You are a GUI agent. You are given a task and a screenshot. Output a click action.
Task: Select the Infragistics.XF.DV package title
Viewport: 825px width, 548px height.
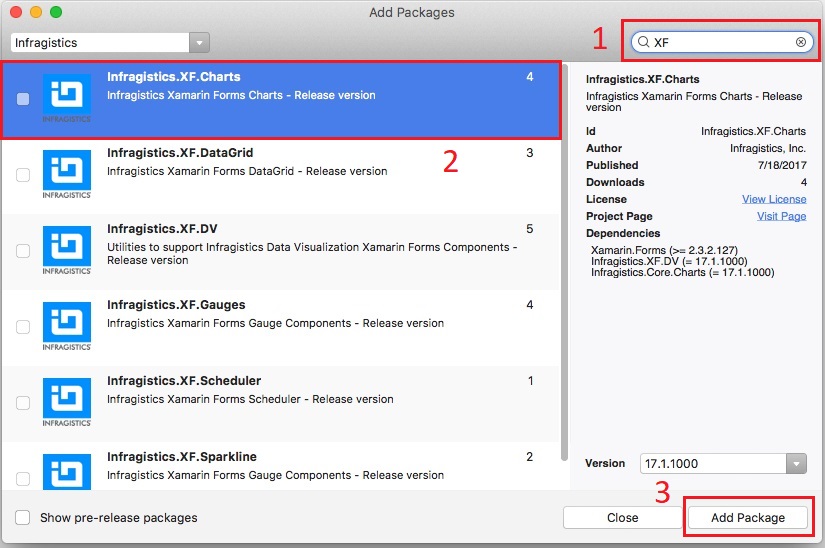[x=162, y=229]
